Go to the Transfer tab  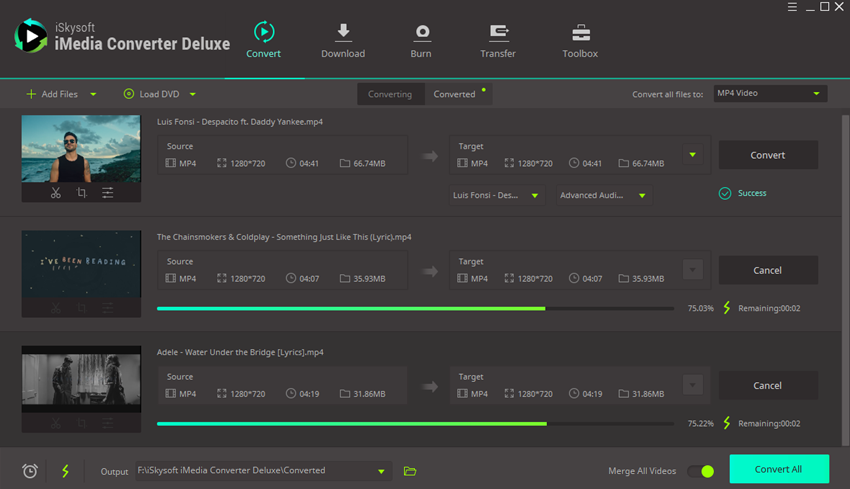pos(498,40)
